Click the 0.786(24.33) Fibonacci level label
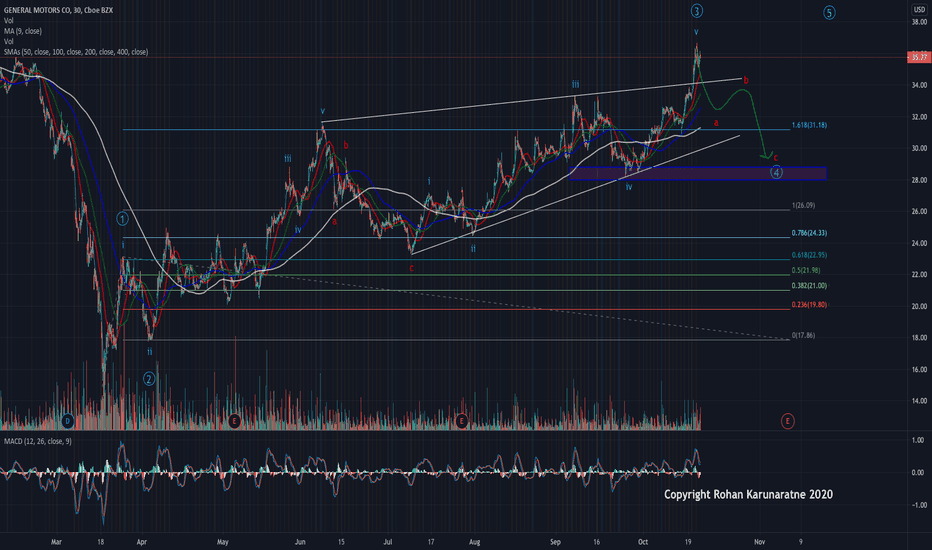Image resolution: width=932 pixels, height=550 pixels. (x=809, y=233)
